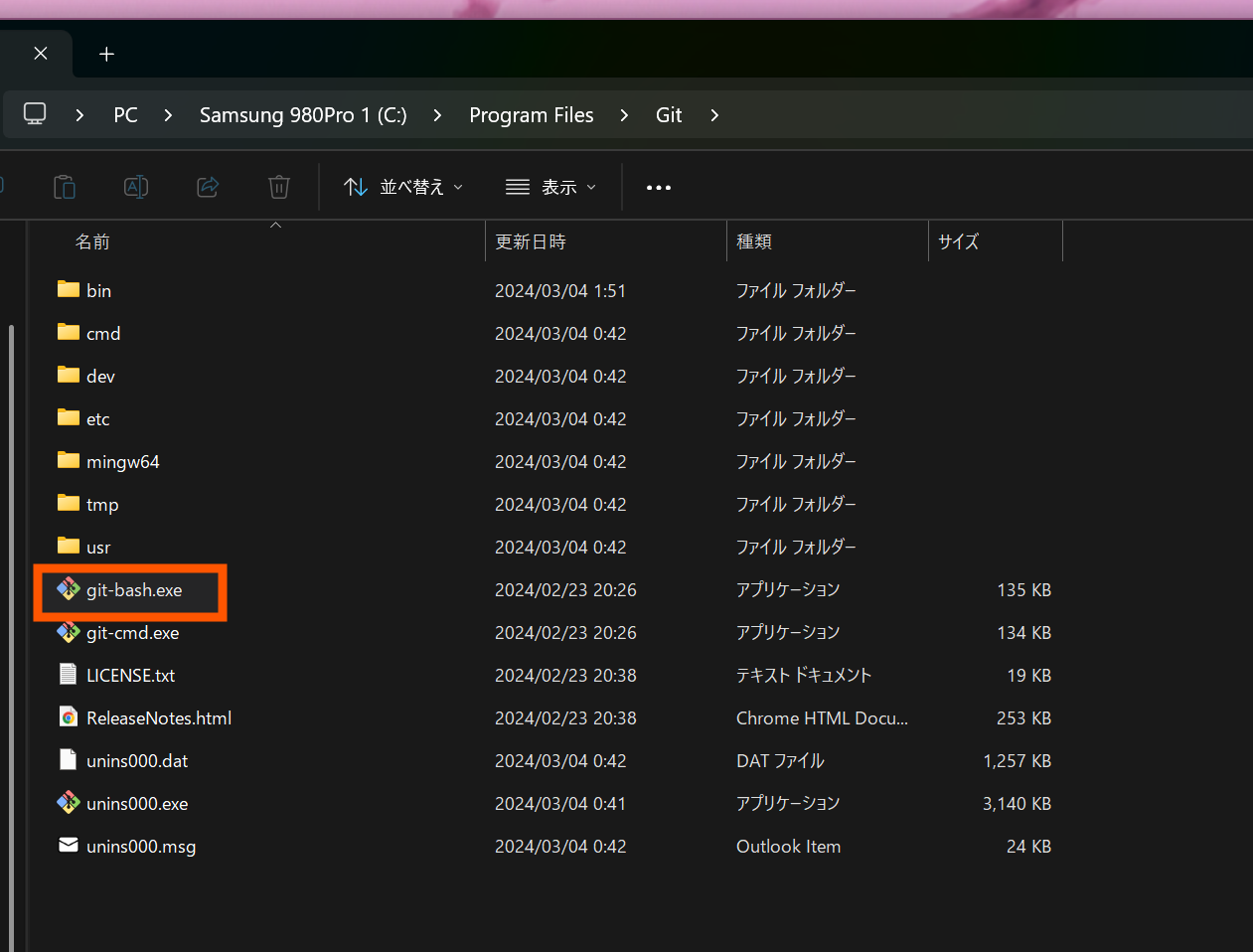Click the Outlook Item type cell
The height and width of the screenshot is (952, 1253).
788,846
